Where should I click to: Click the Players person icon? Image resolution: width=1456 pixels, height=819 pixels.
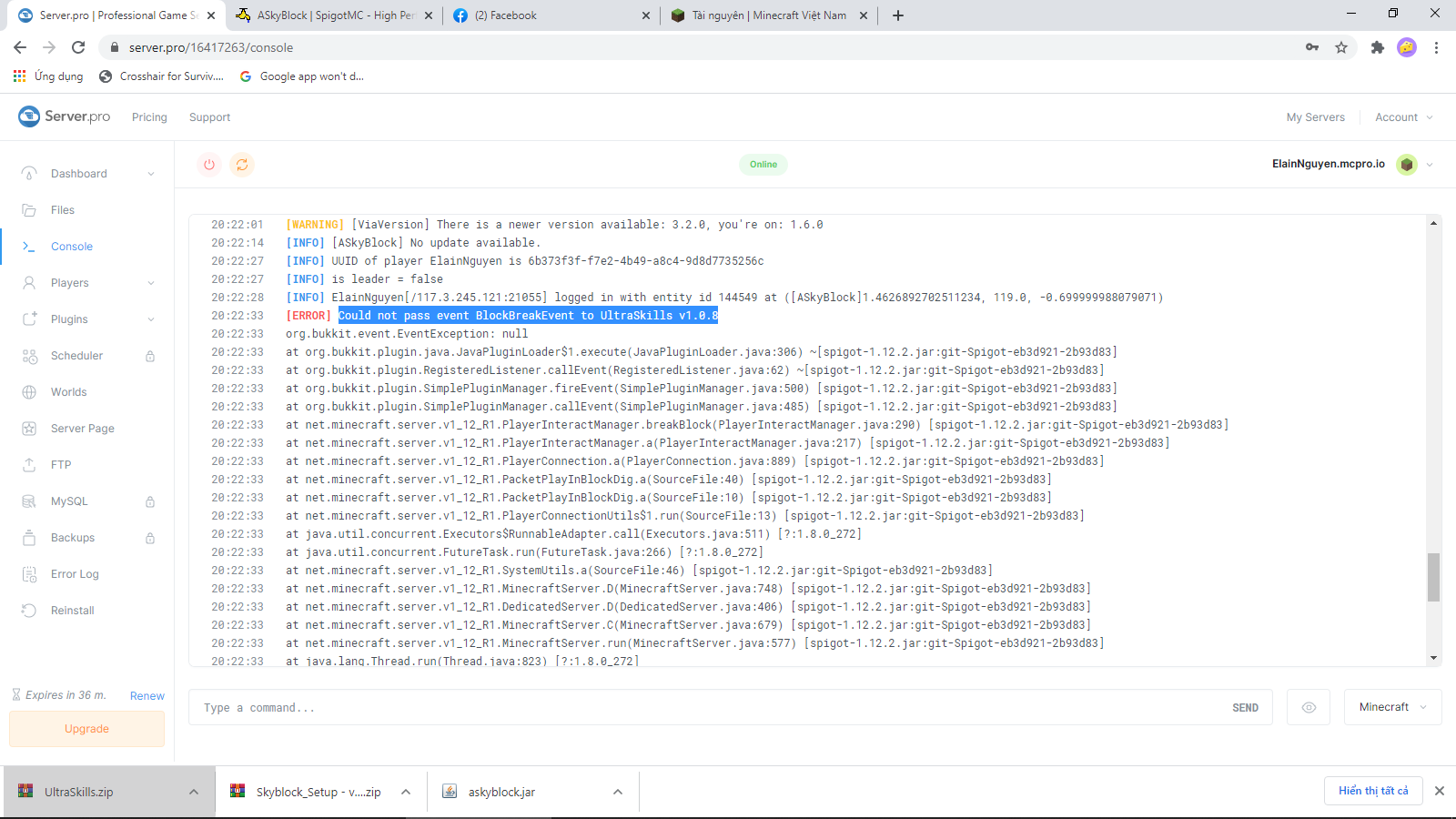(29, 283)
